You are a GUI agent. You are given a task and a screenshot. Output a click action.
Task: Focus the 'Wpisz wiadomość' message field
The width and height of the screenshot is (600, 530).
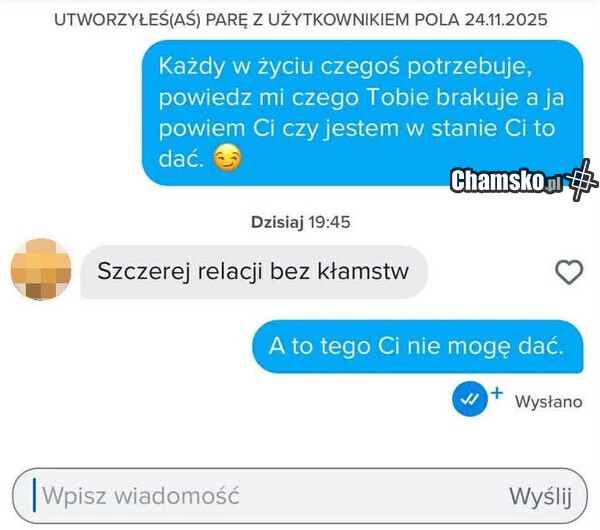tap(300, 496)
